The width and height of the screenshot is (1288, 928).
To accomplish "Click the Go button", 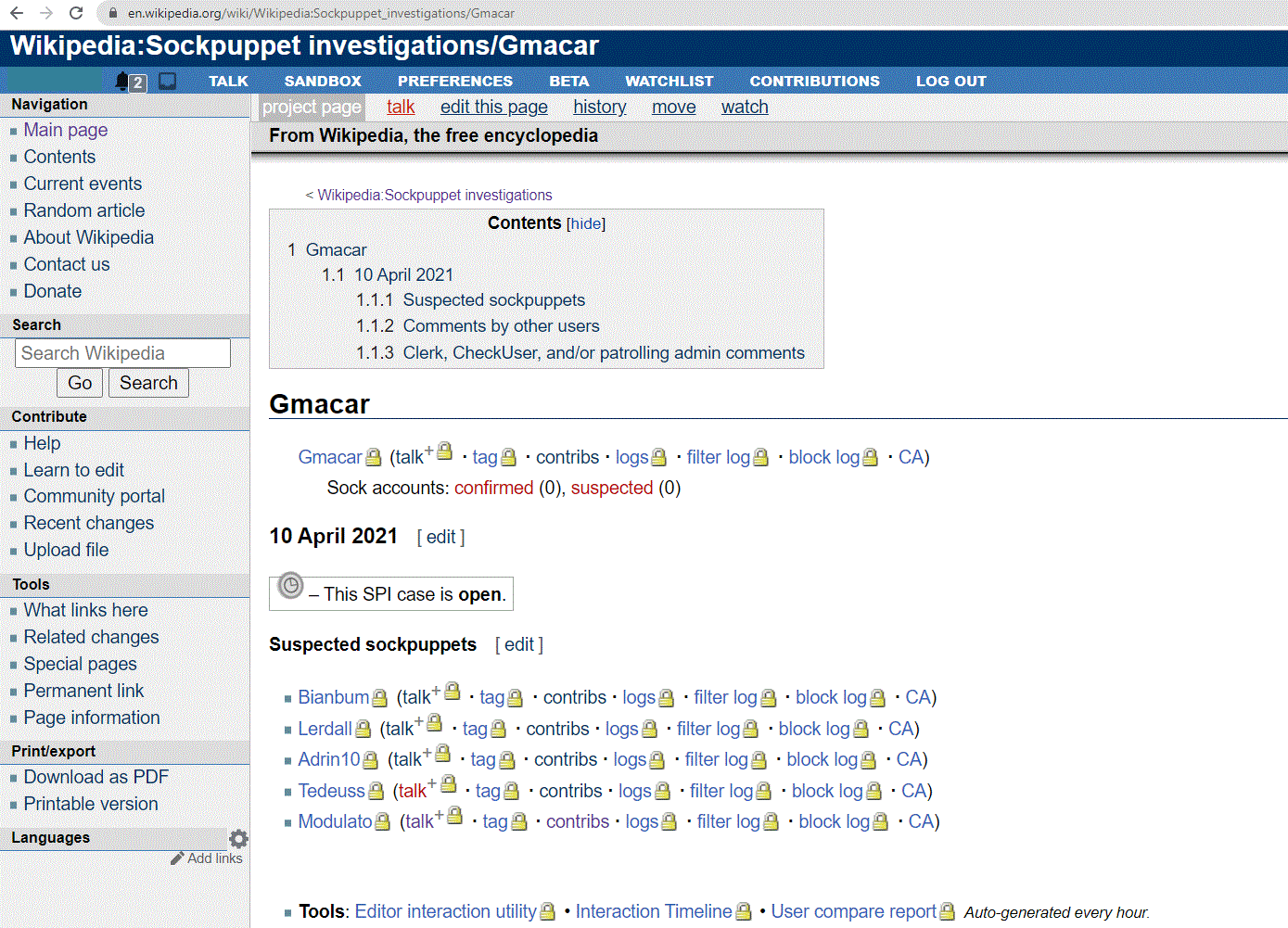I will coord(80,383).
